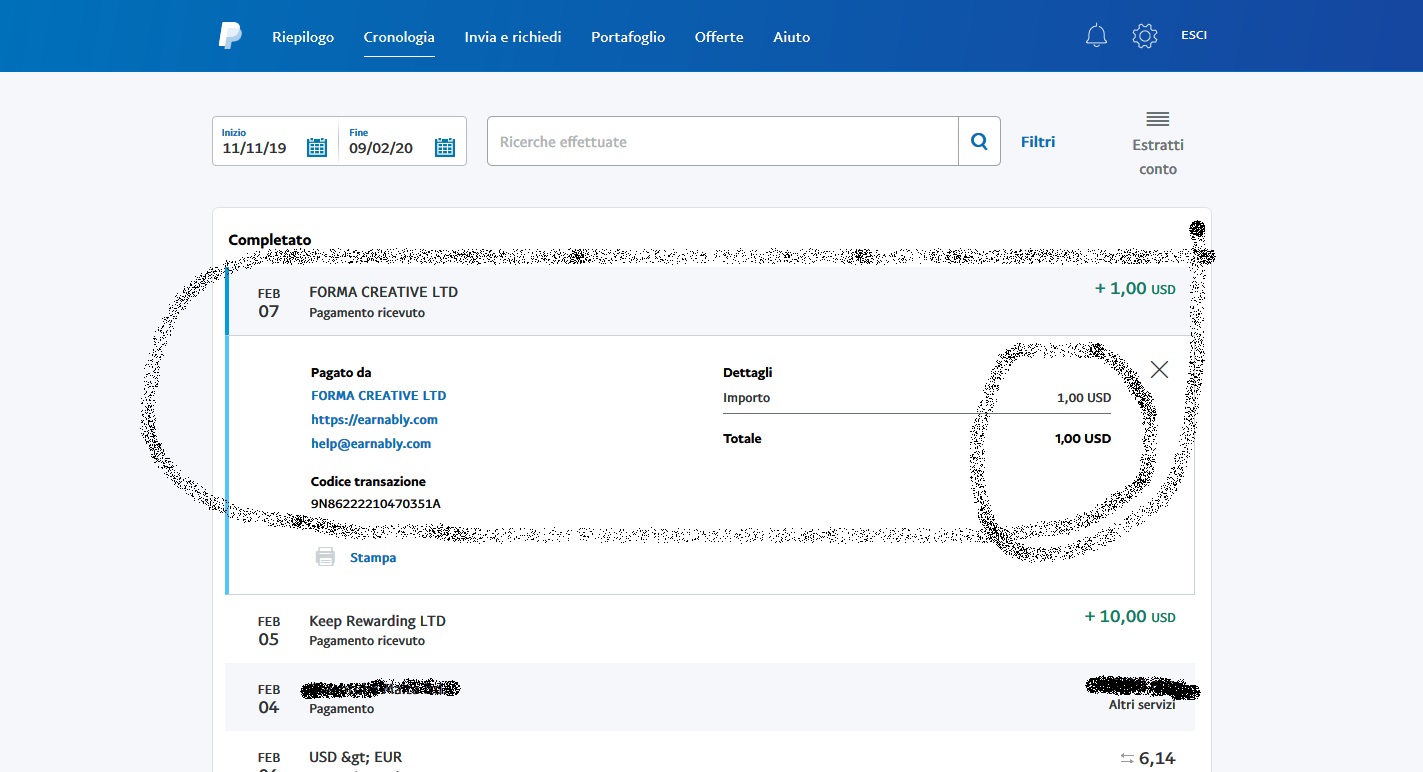Click the PayPal logo icon
This screenshot has height=772, width=1423.
pos(230,36)
